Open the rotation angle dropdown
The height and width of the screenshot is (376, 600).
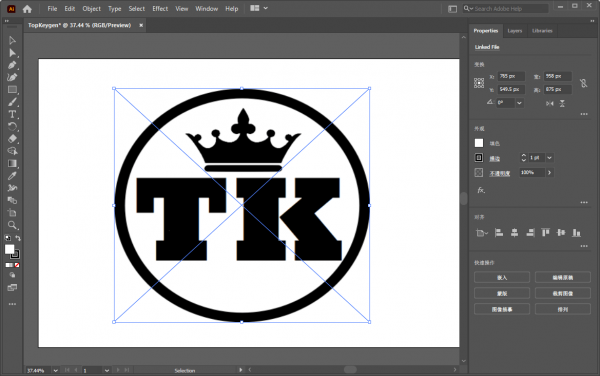[x=519, y=103]
